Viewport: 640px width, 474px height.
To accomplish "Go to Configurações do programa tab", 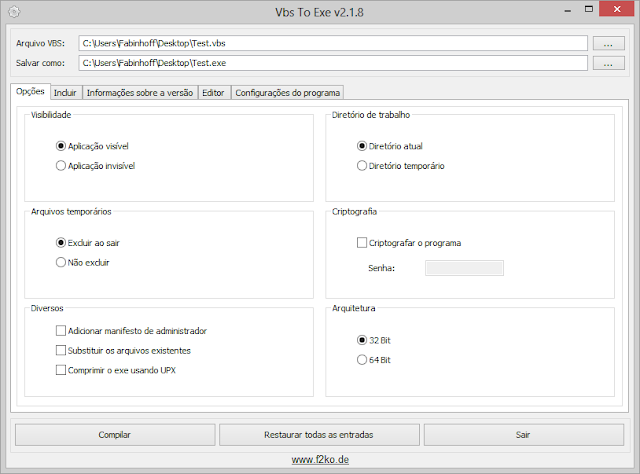I will click(288, 92).
